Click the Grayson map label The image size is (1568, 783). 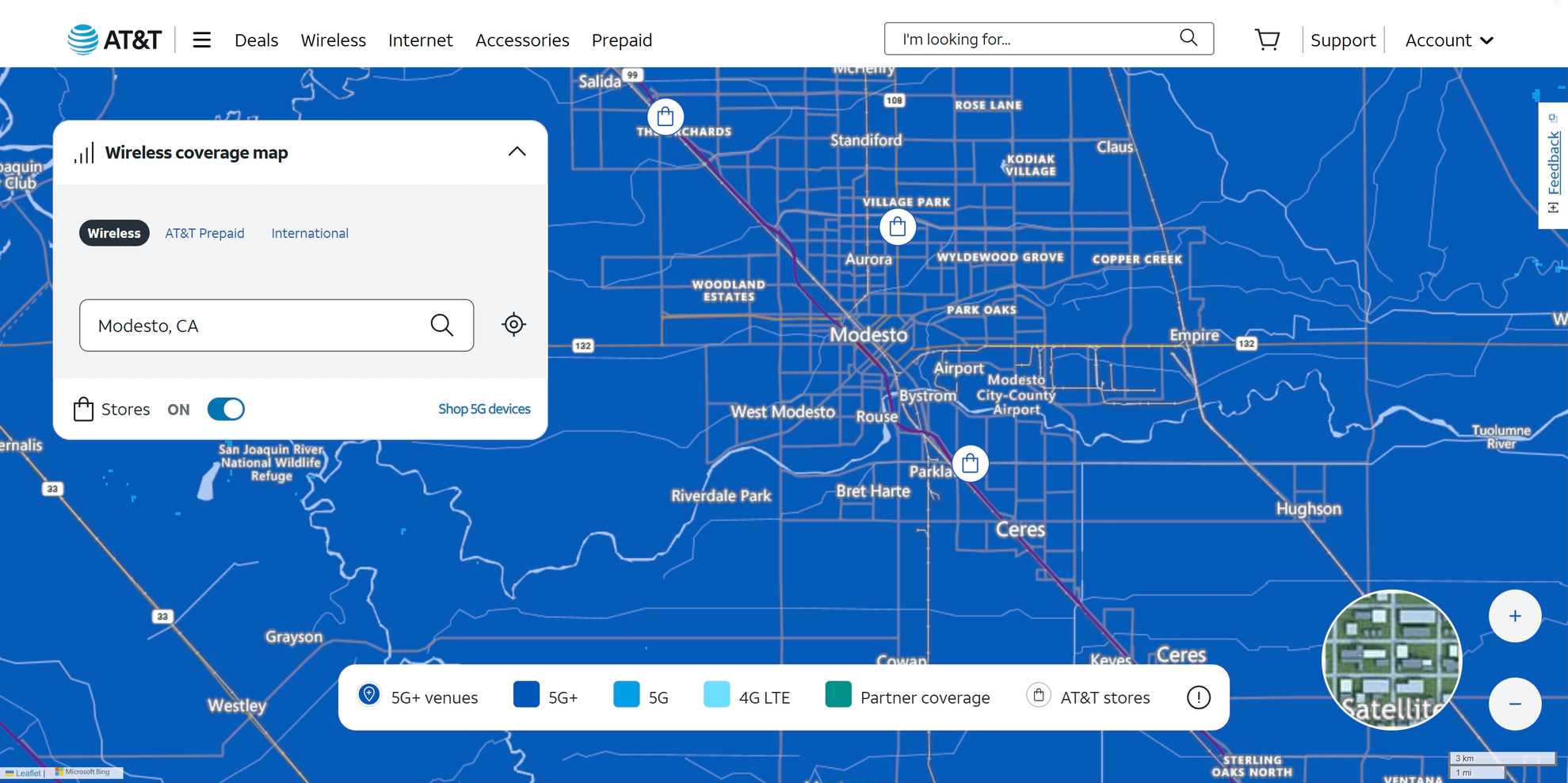[x=294, y=637]
